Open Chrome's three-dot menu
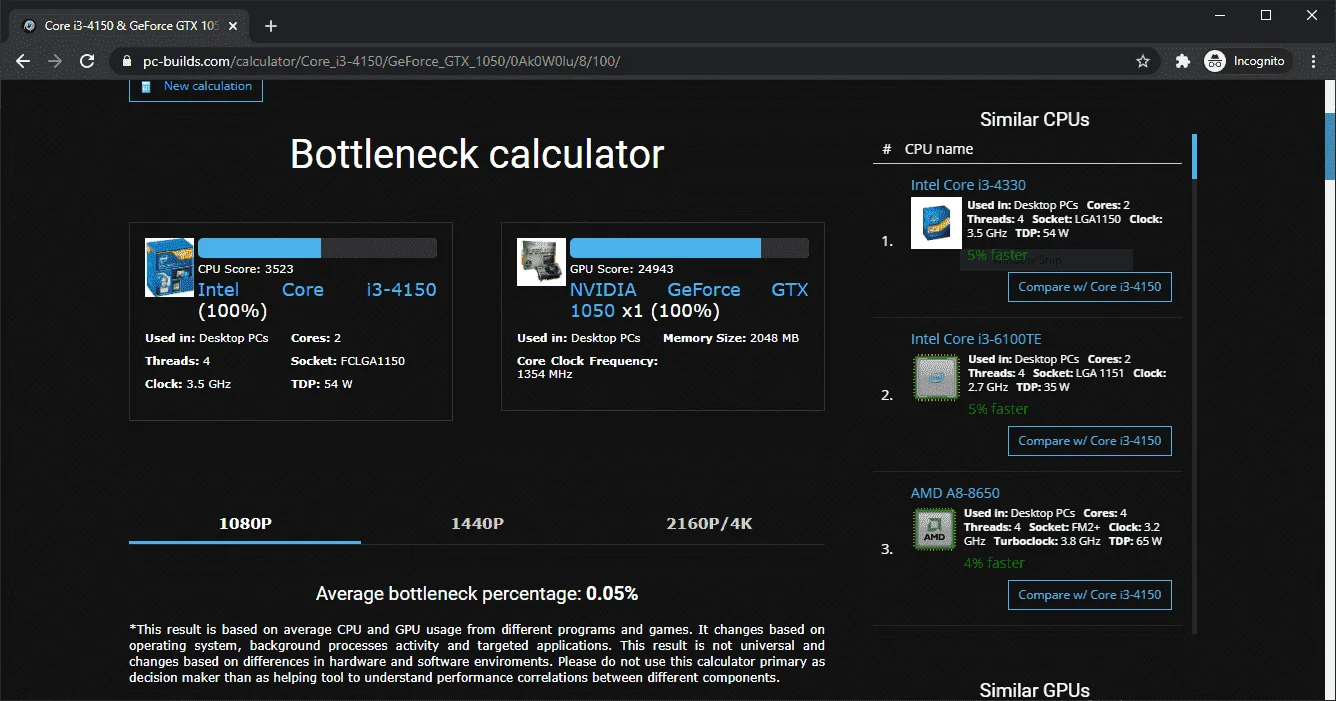The width and height of the screenshot is (1336, 701). point(1311,61)
